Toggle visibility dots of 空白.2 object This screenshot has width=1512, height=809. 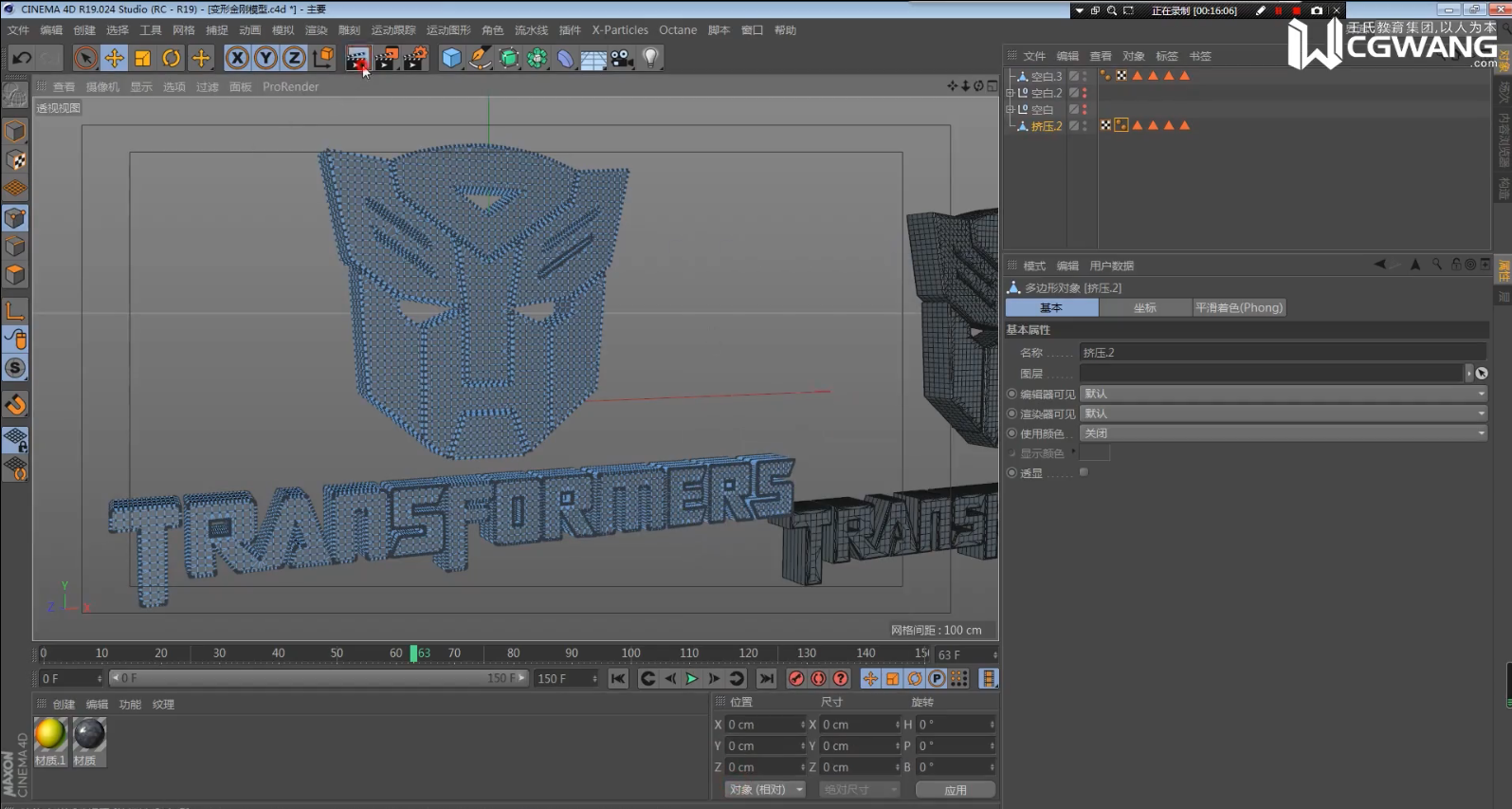coord(1084,93)
